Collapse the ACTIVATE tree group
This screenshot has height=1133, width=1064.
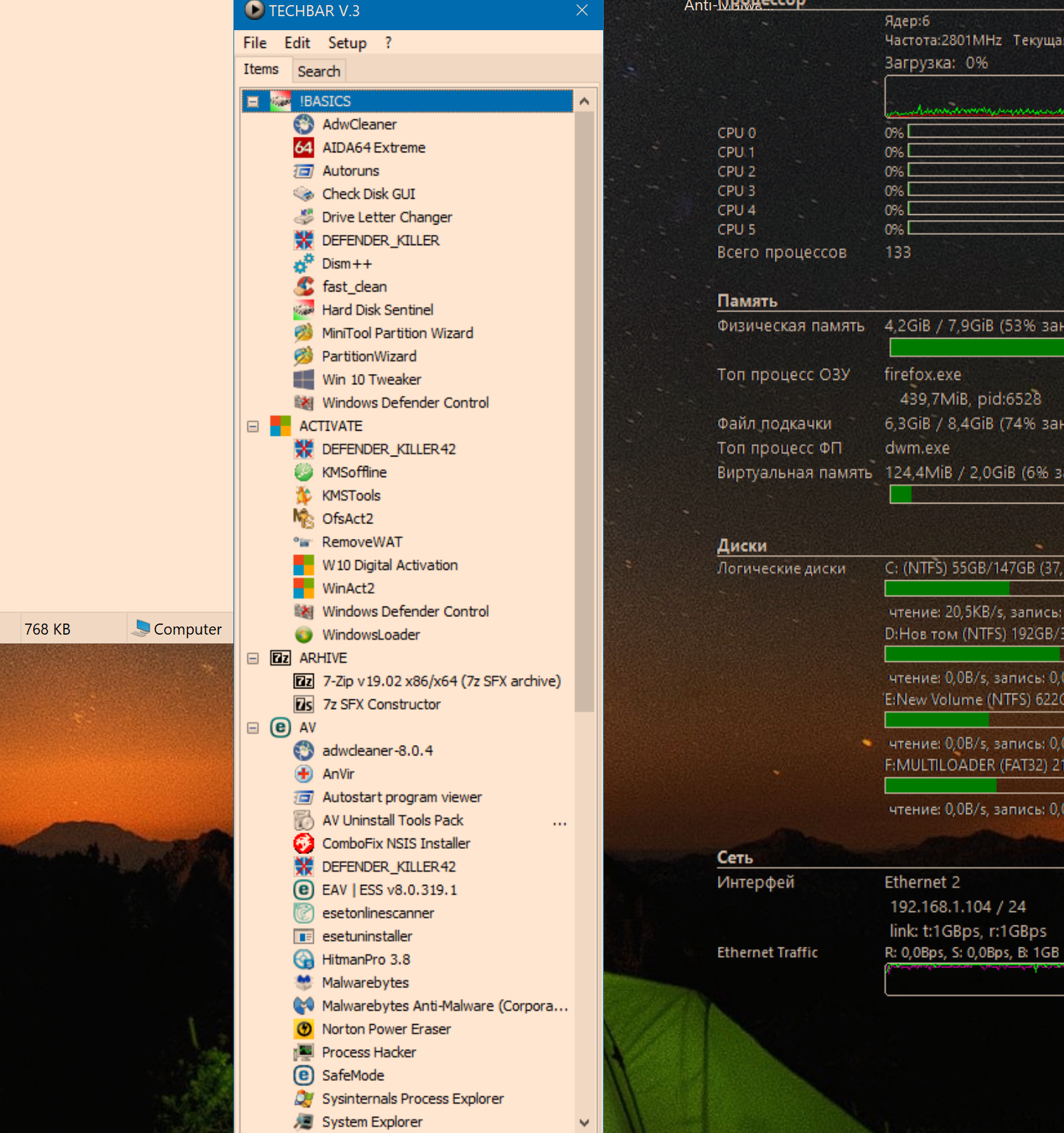click(253, 426)
